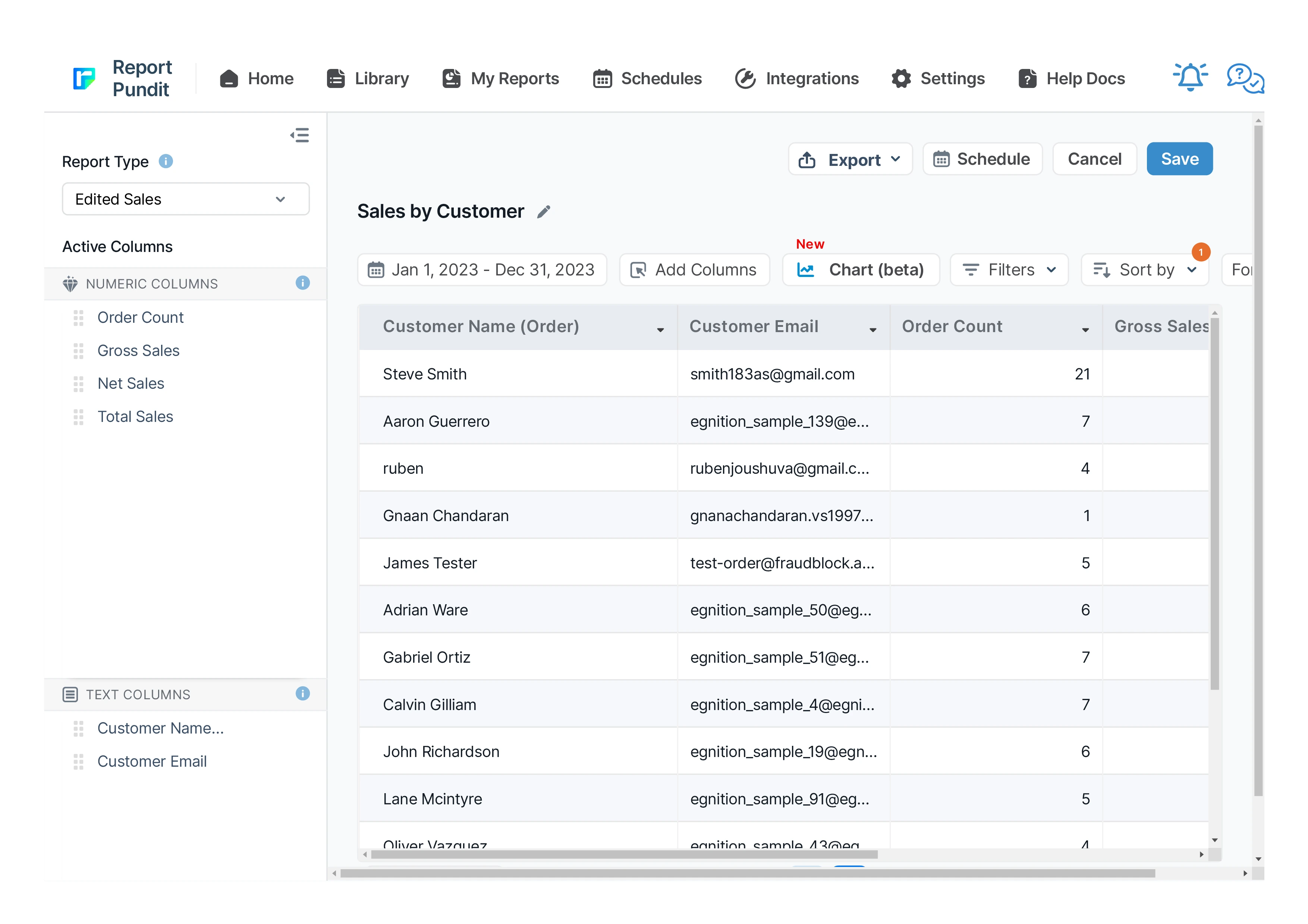This screenshot has width=1308, height=924.
Task: Click the drag handle next to Order Count
Action: click(x=79, y=318)
